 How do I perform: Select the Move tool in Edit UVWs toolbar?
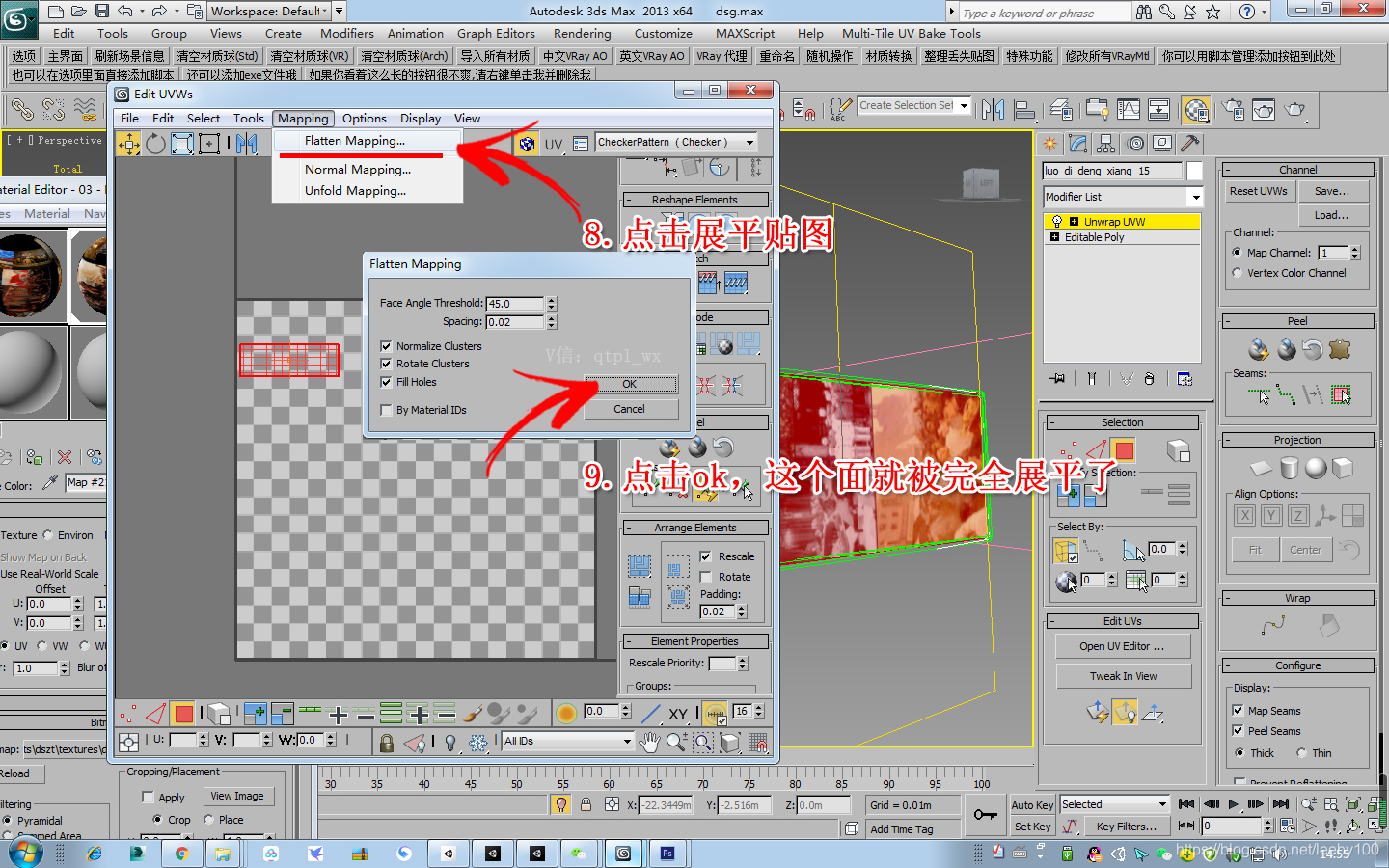[128, 144]
